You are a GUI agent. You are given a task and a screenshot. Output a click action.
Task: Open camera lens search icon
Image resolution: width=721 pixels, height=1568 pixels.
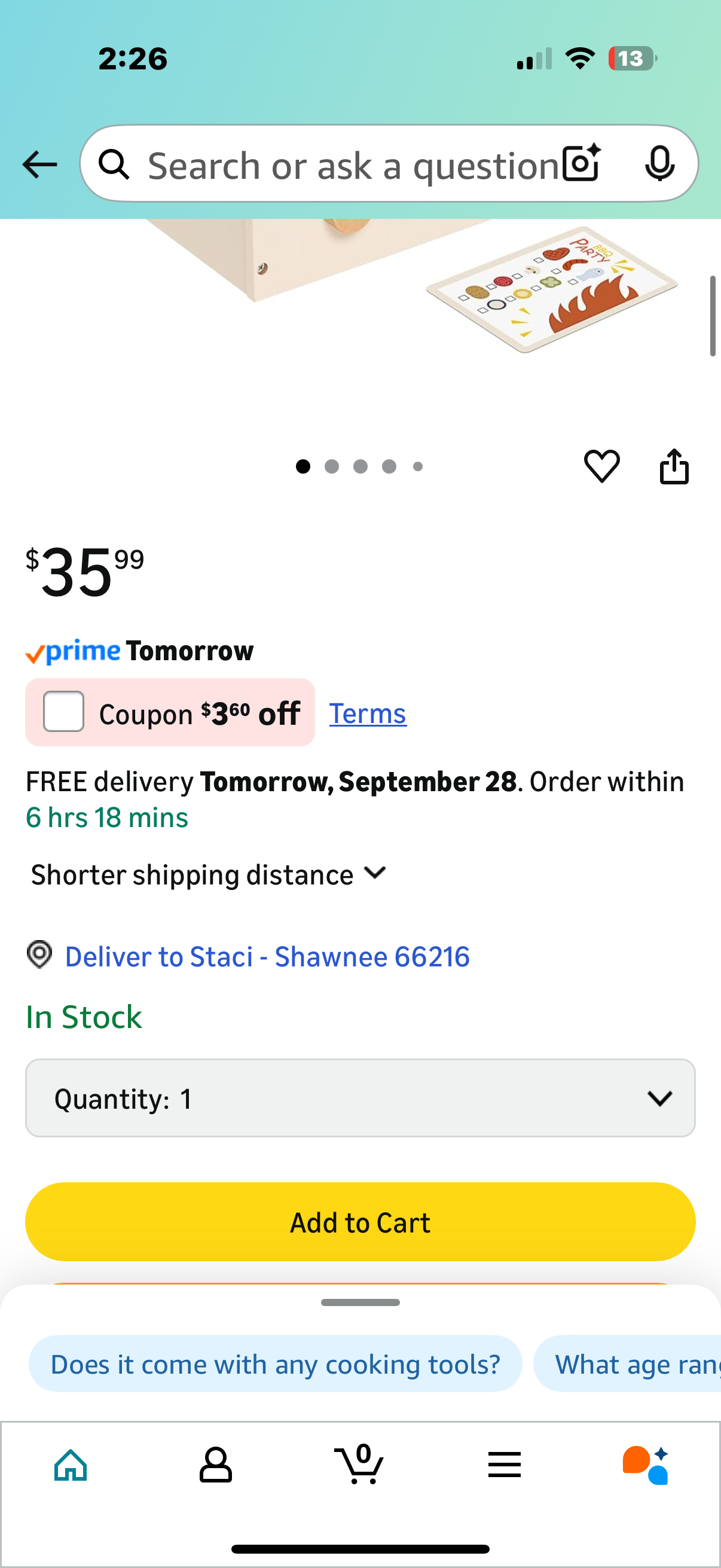tap(581, 163)
